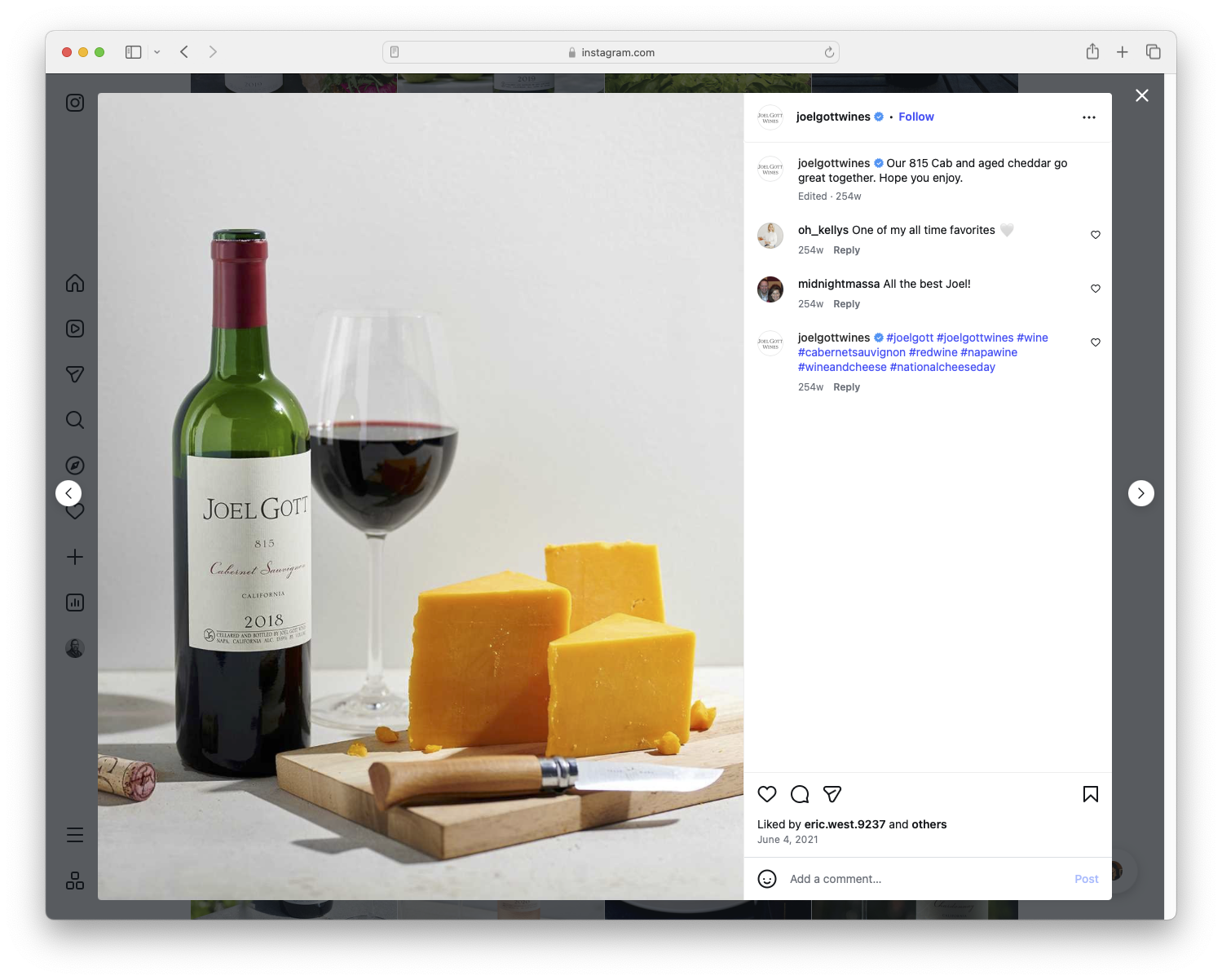Click the Edited · 254w caption timestamp

(830, 196)
